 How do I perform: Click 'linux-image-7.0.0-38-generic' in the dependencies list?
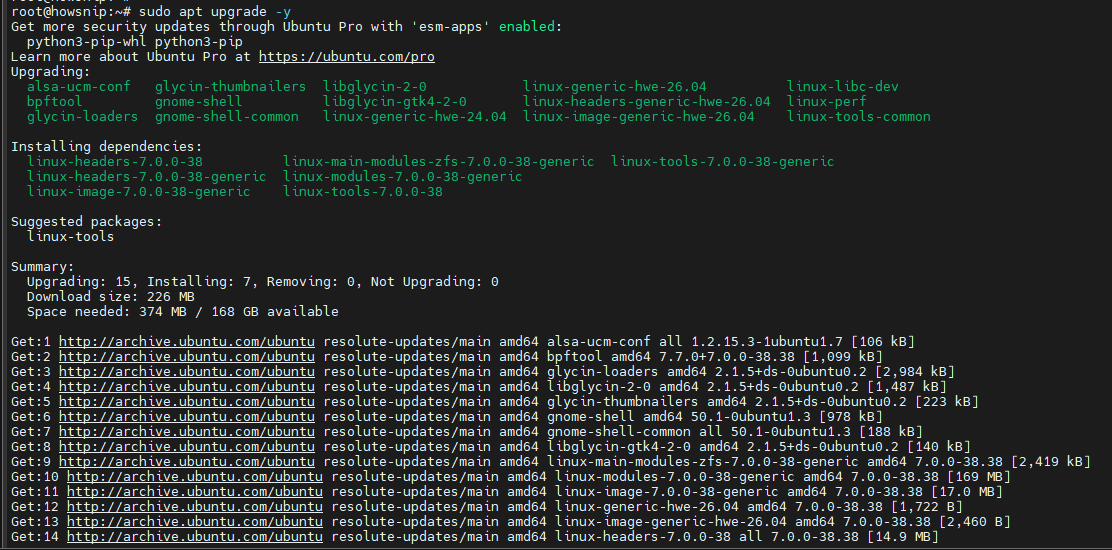[138, 191]
